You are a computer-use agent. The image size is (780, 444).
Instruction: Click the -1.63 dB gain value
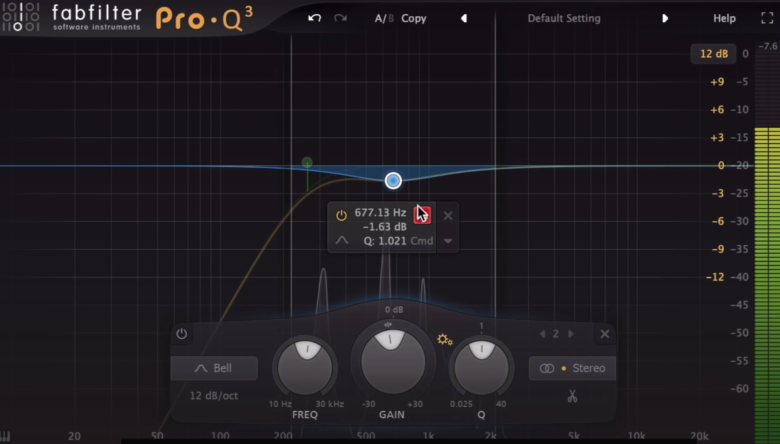[385, 227]
